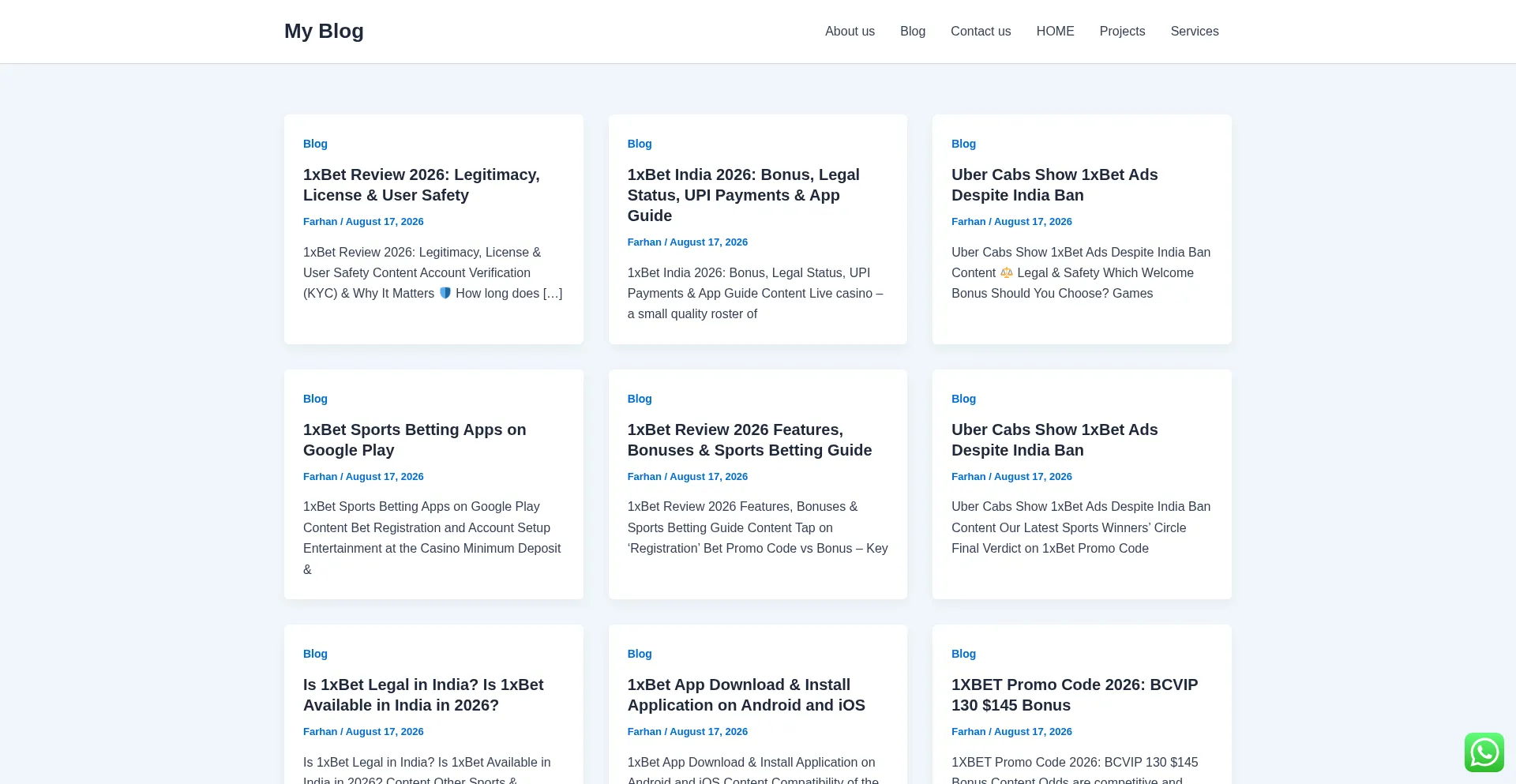Open "1XBET Promo Code 2026: BCVIP 130" post
The image size is (1516, 784).
coord(1075,695)
